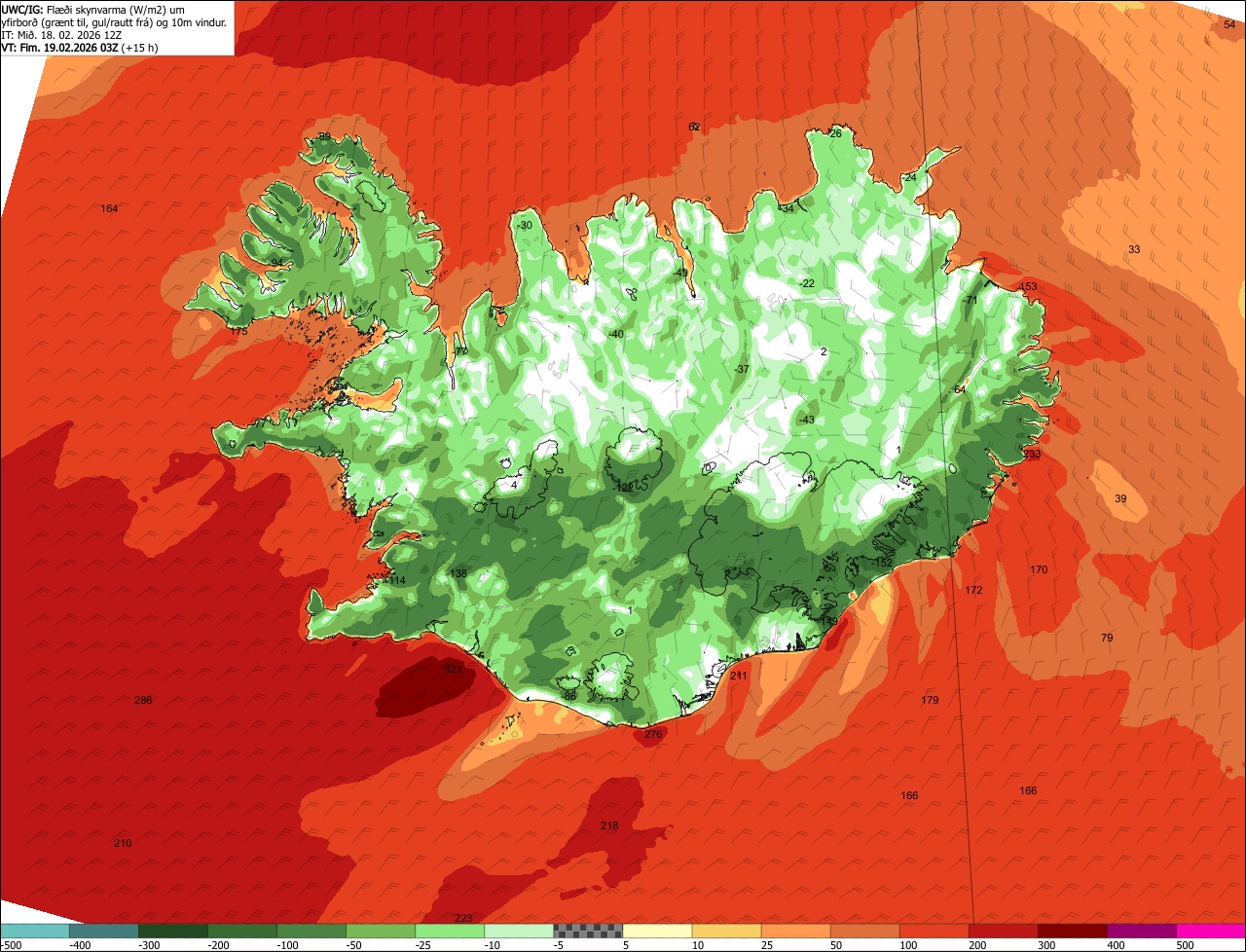This screenshot has height=952, width=1246.
Task: Click the map value '-22' in northeast Iceland
Action: pos(806,283)
